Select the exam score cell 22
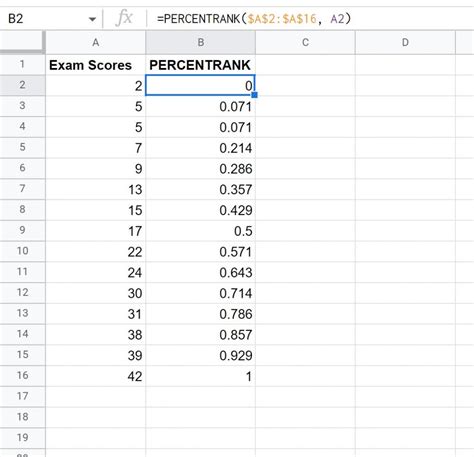Viewport: 474px width, 457px height. [x=96, y=251]
